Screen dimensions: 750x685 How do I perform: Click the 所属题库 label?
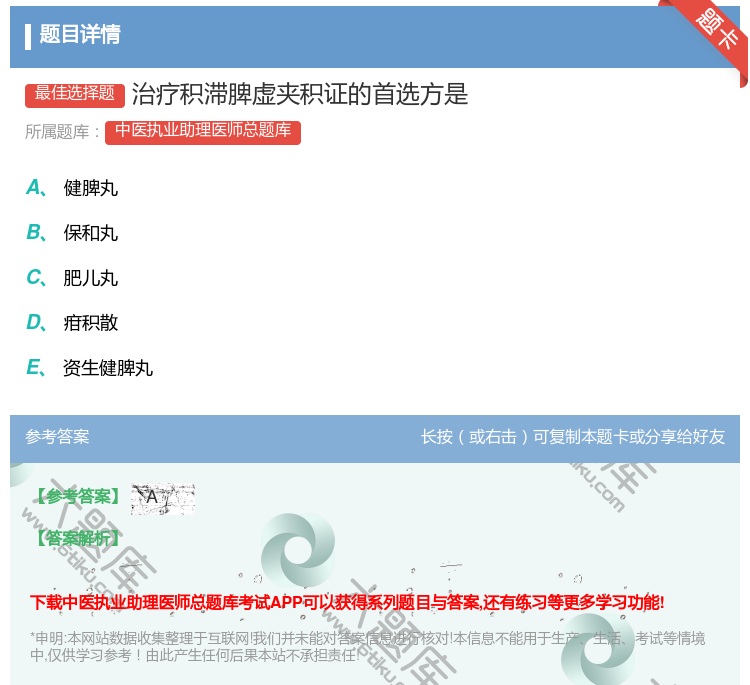(62, 132)
